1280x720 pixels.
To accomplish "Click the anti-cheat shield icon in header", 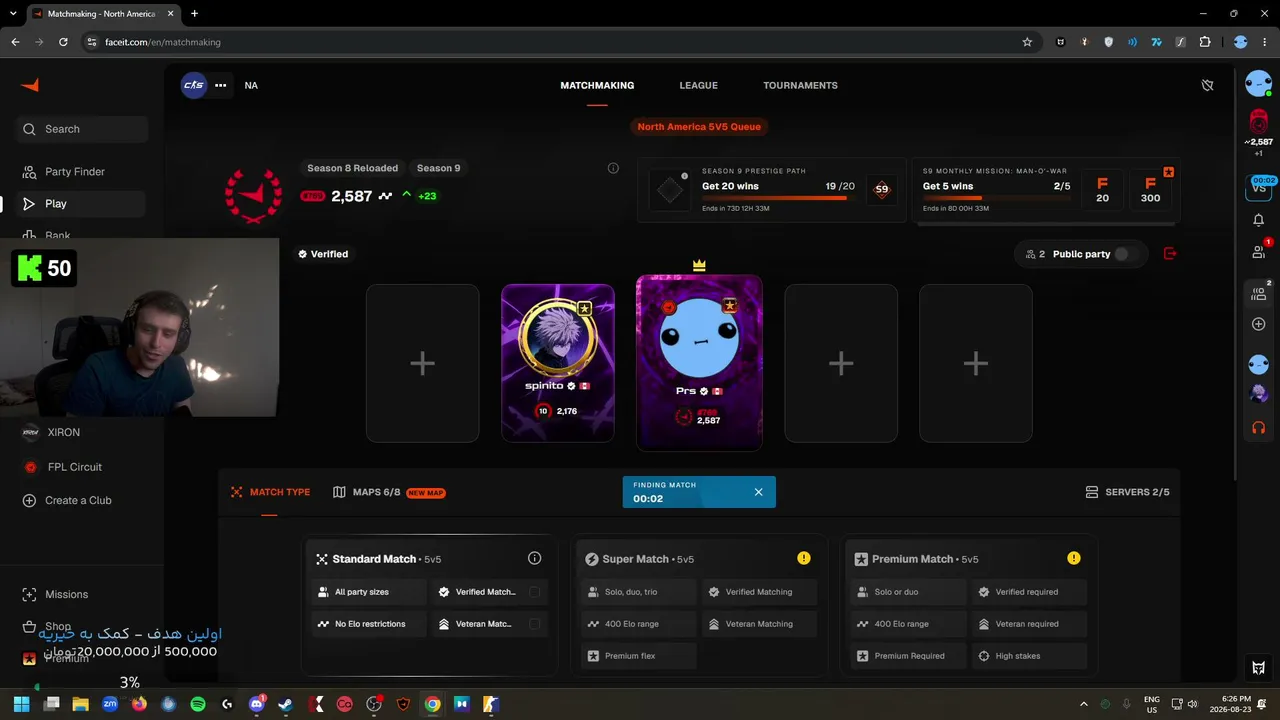I will click(x=1207, y=85).
